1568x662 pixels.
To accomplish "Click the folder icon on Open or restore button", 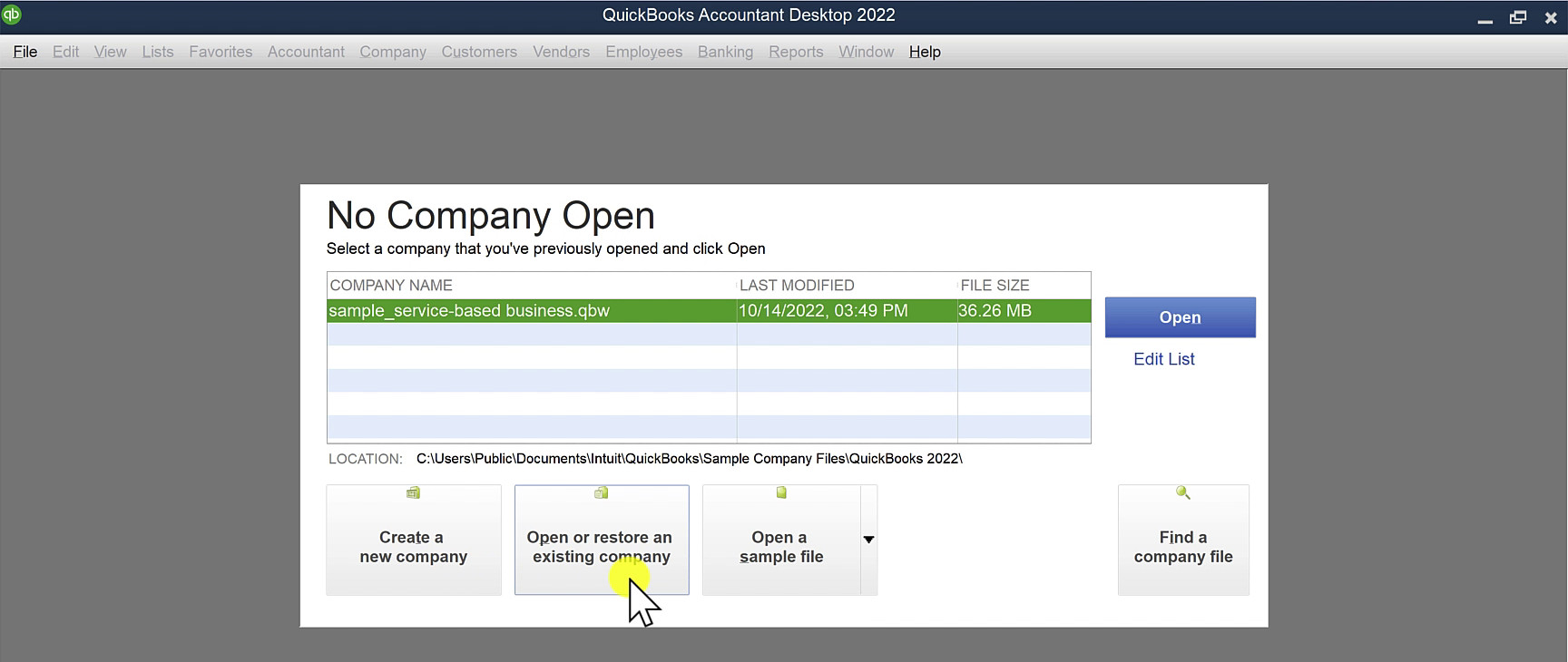I will point(601,492).
